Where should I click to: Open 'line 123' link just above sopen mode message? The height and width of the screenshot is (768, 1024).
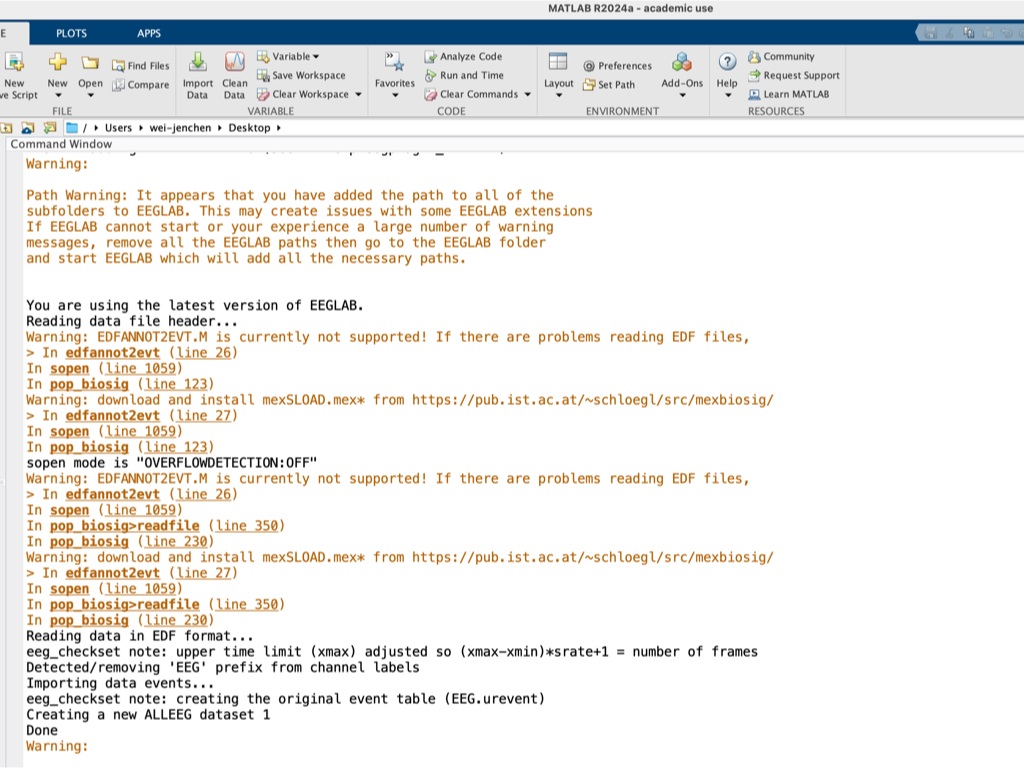[x=176, y=447]
